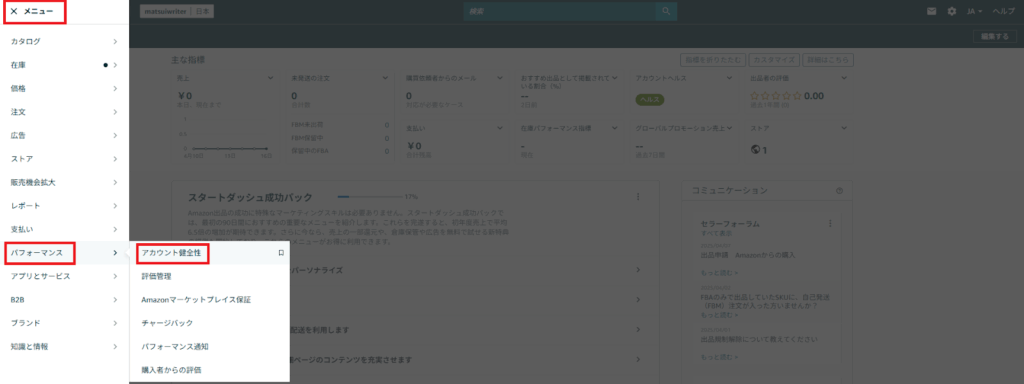Expand the 在庫 chevron arrow
This screenshot has width=1024, height=384.
coord(115,65)
